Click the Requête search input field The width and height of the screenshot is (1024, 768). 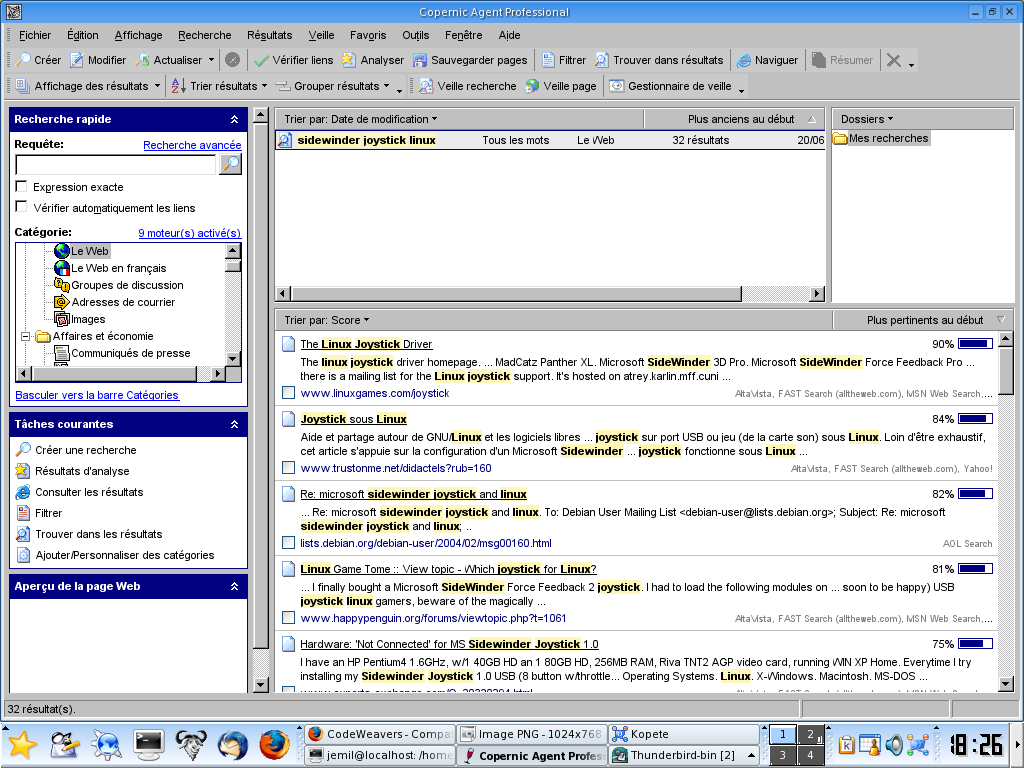click(x=116, y=165)
